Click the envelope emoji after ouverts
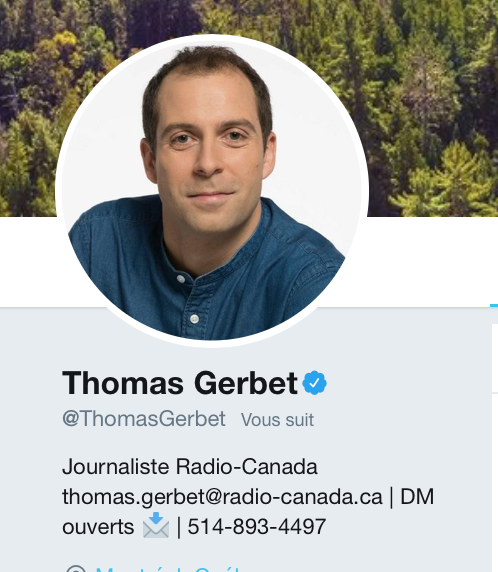The width and height of the screenshot is (498, 572). (x=156, y=526)
